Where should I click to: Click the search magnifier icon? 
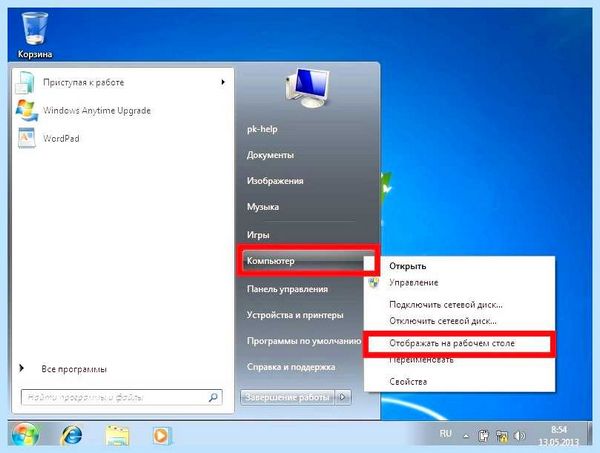pos(214,397)
